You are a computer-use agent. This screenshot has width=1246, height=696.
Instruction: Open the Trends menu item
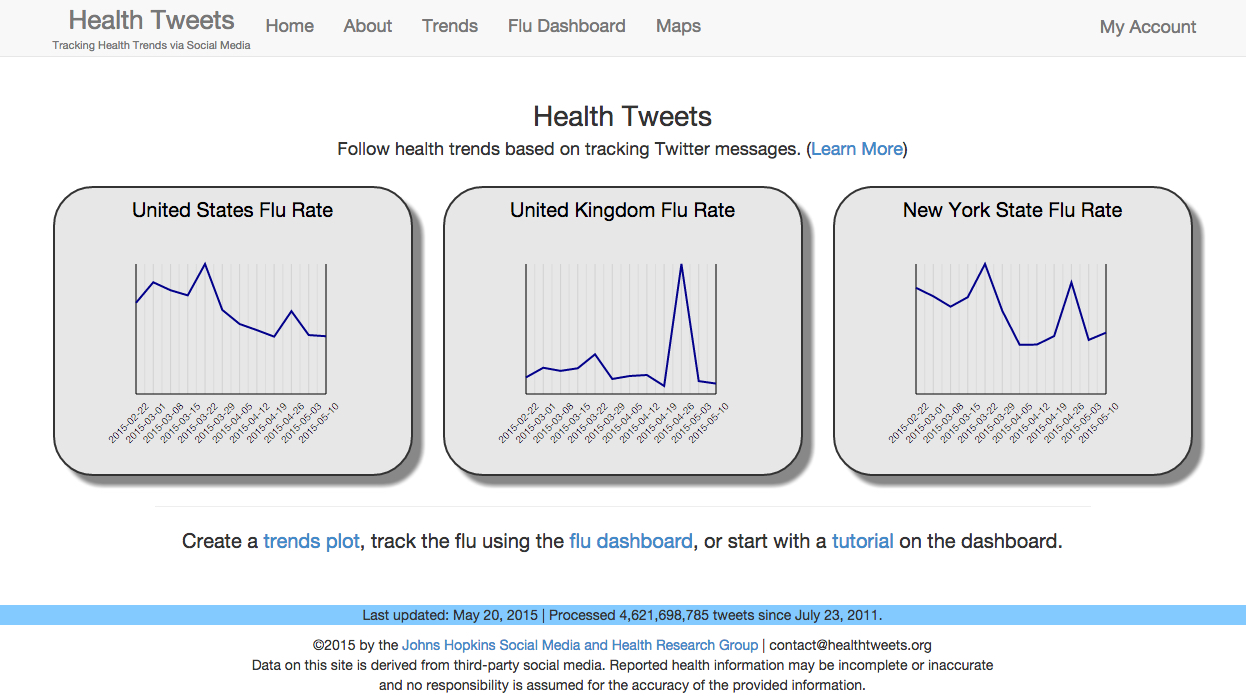pyautogui.click(x=450, y=26)
